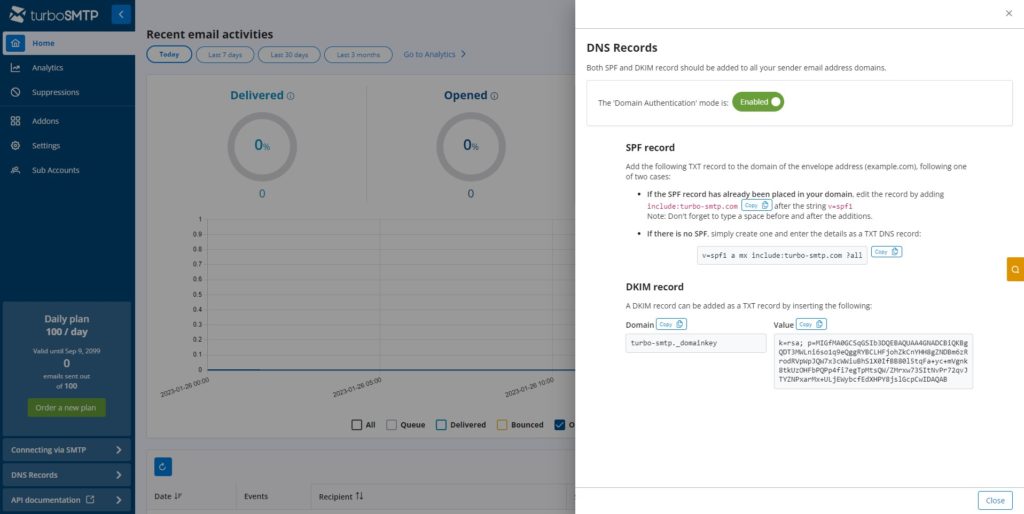Click the Opened 0% gauge
Image resolution: width=1024 pixels, height=514 pixels.
pyautogui.click(x=471, y=146)
